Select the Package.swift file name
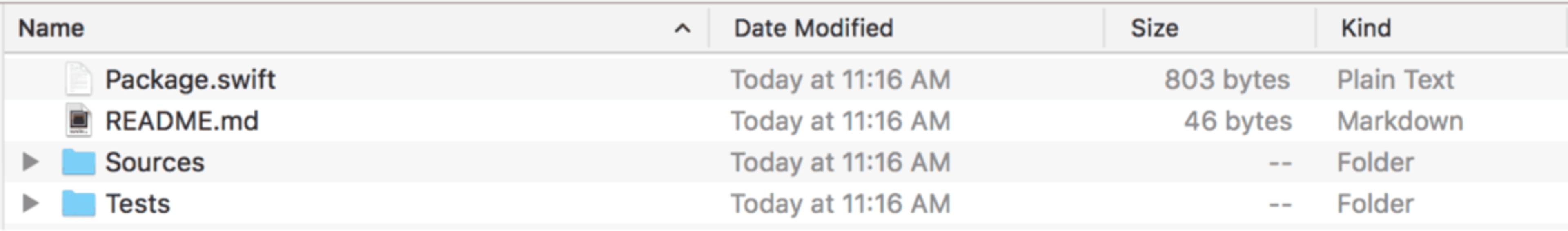The width and height of the screenshot is (1568, 231). point(190,80)
